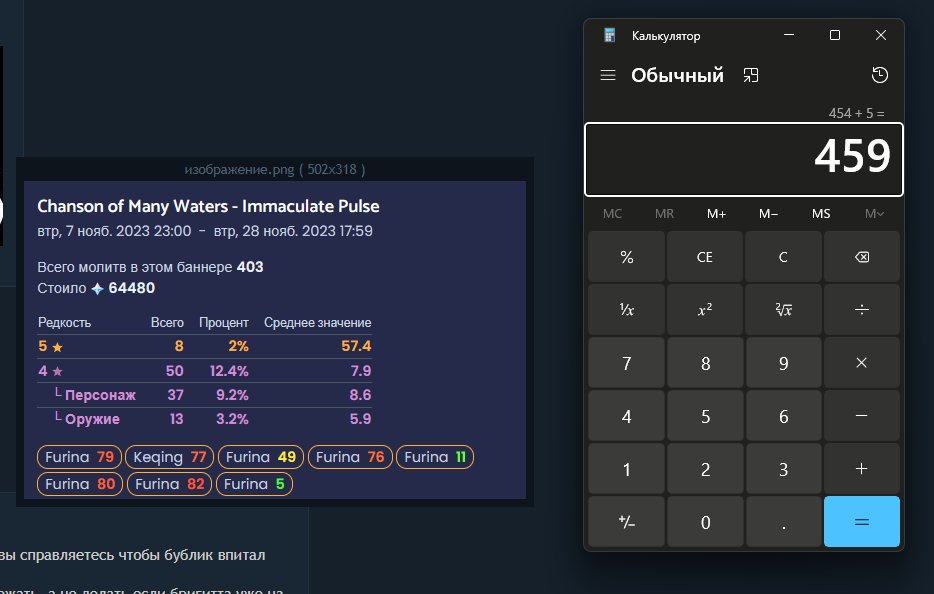Image resolution: width=934 pixels, height=594 pixels.
Task: Click the M+ memory add button
Action: 716,214
